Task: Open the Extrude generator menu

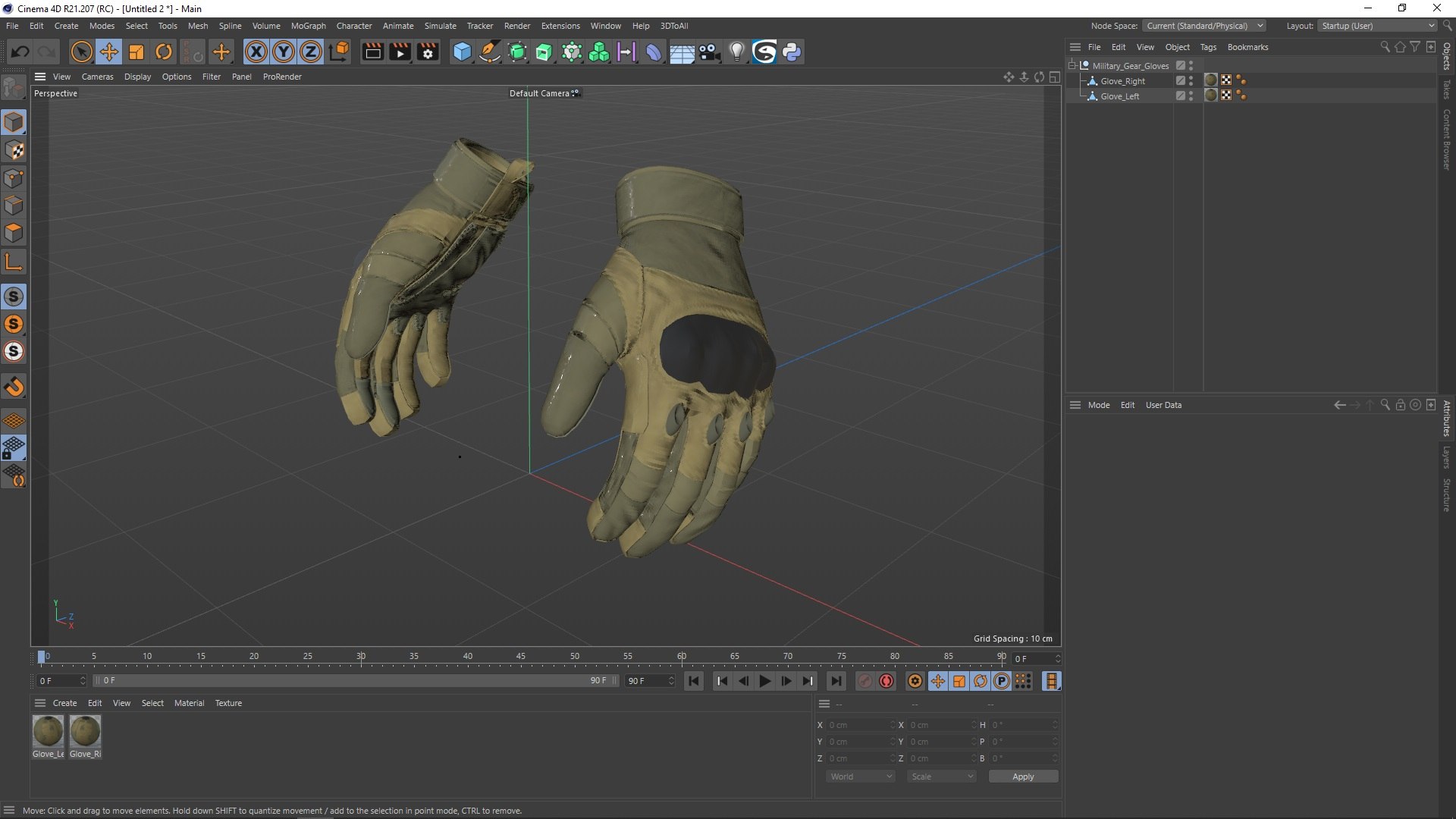Action: click(544, 52)
